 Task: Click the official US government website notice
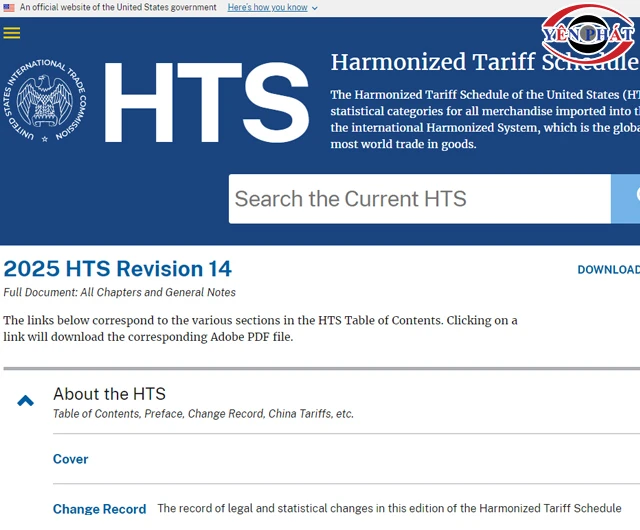tap(118, 8)
